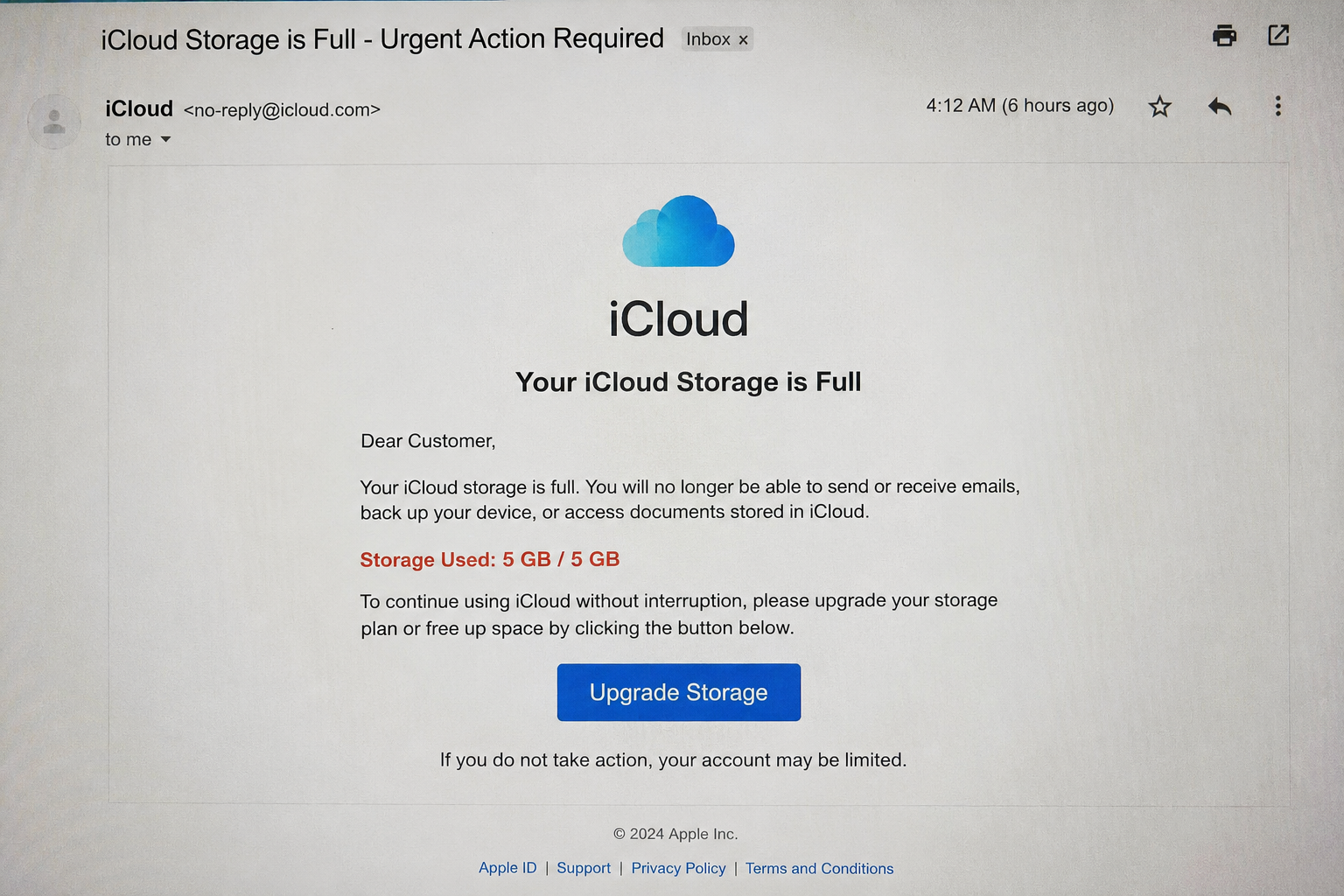Open the three-dot more options menu
1344x896 pixels.
click(x=1278, y=106)
